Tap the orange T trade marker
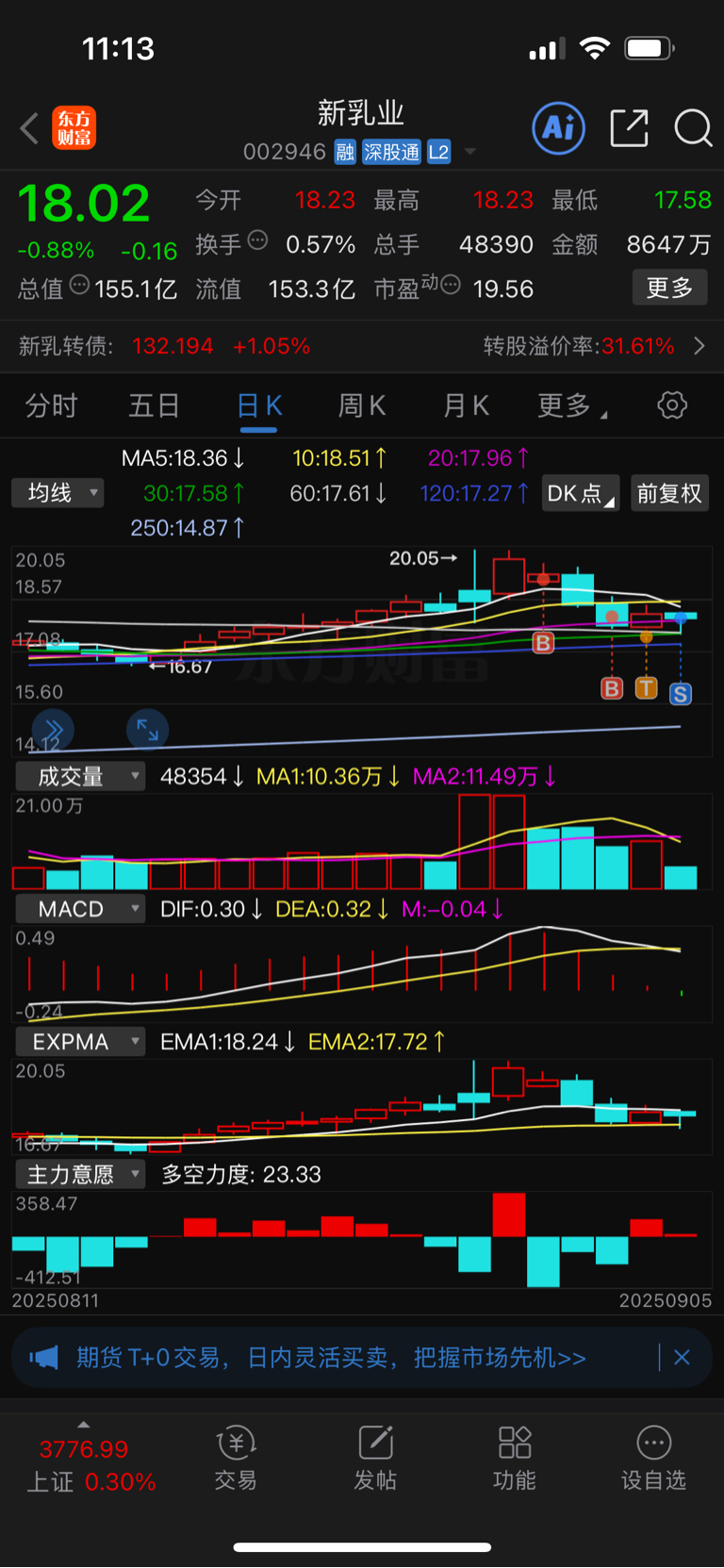 point(646,687)
